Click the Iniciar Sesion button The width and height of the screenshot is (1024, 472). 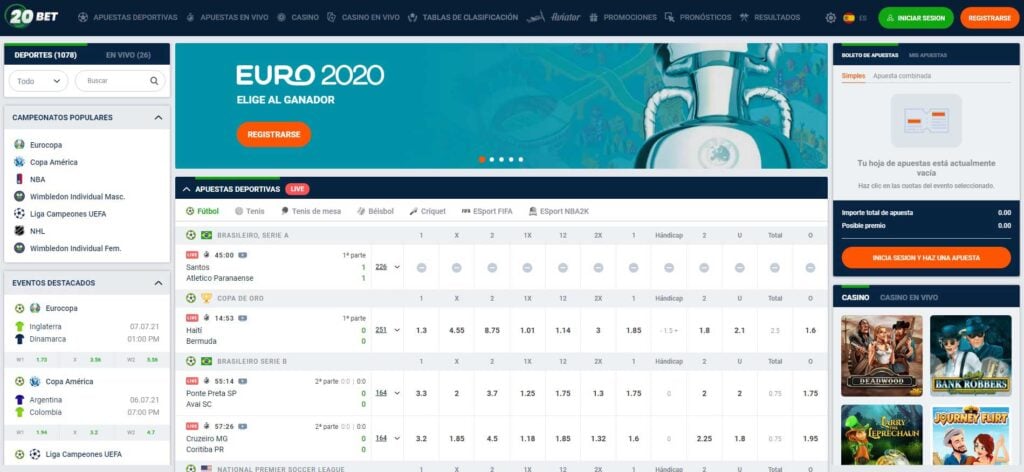[x=916, y=18]
